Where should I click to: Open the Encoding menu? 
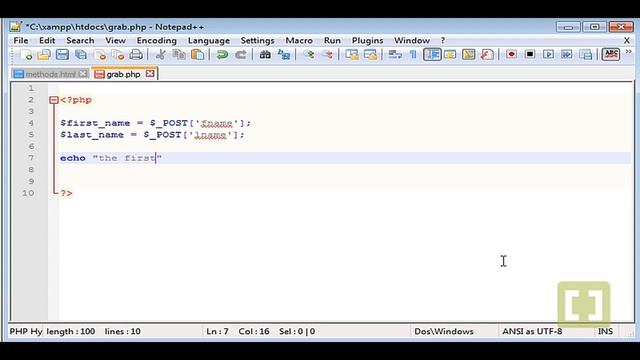(157, 40)
